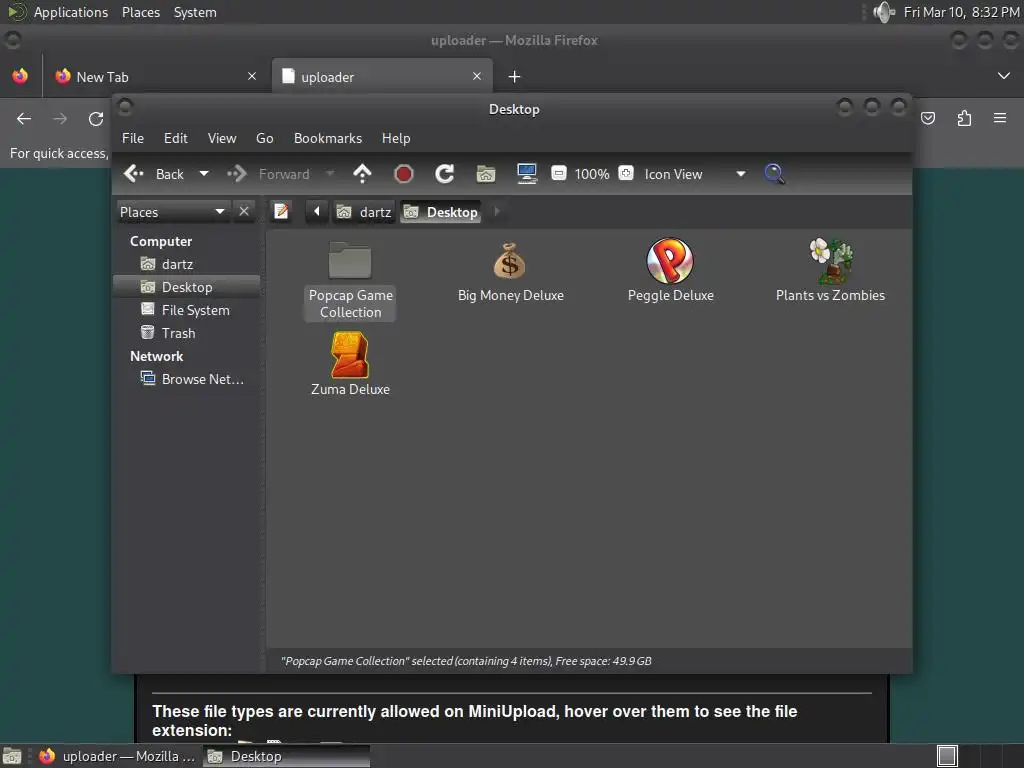Select File System in the sidebar
The width and height of the screenshot is (1024, 768).
187,310
